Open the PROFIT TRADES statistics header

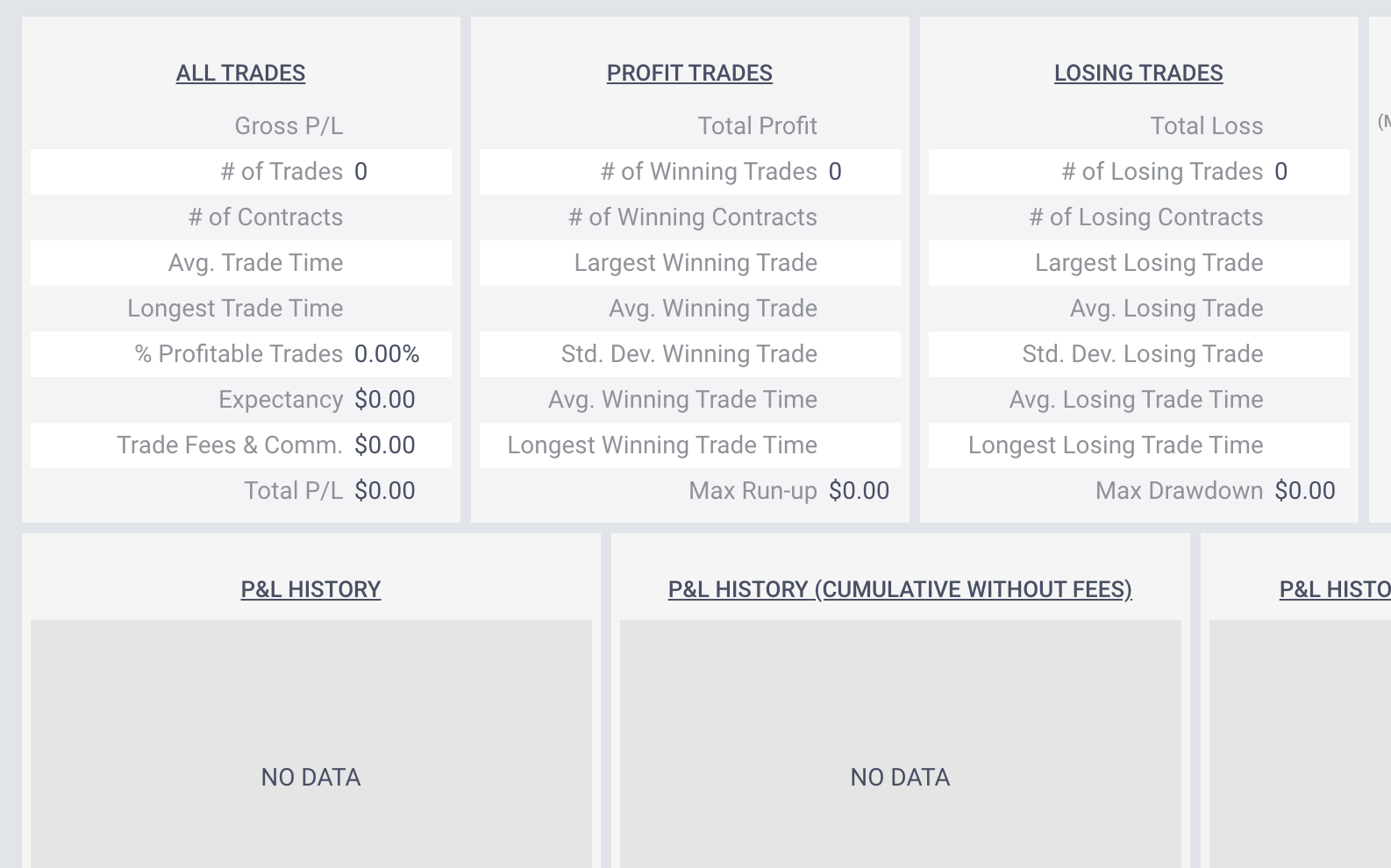(689, 73)
